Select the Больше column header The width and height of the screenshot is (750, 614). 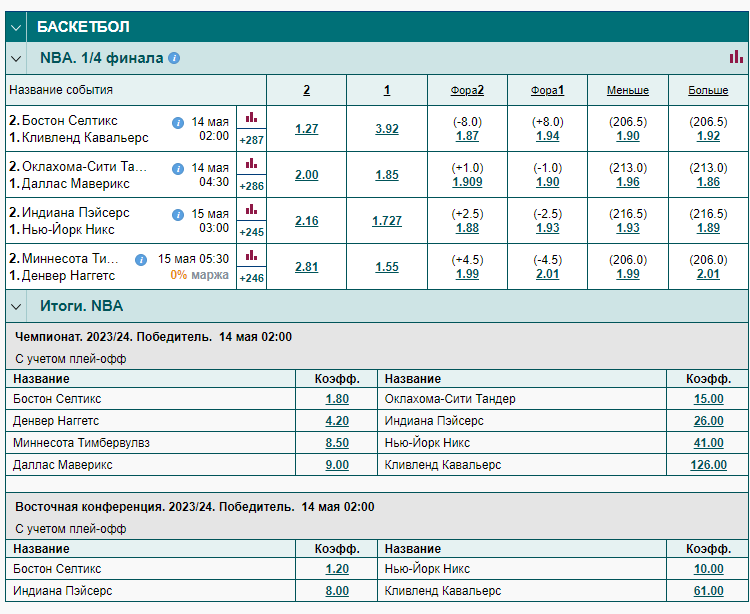coord(708,90)
